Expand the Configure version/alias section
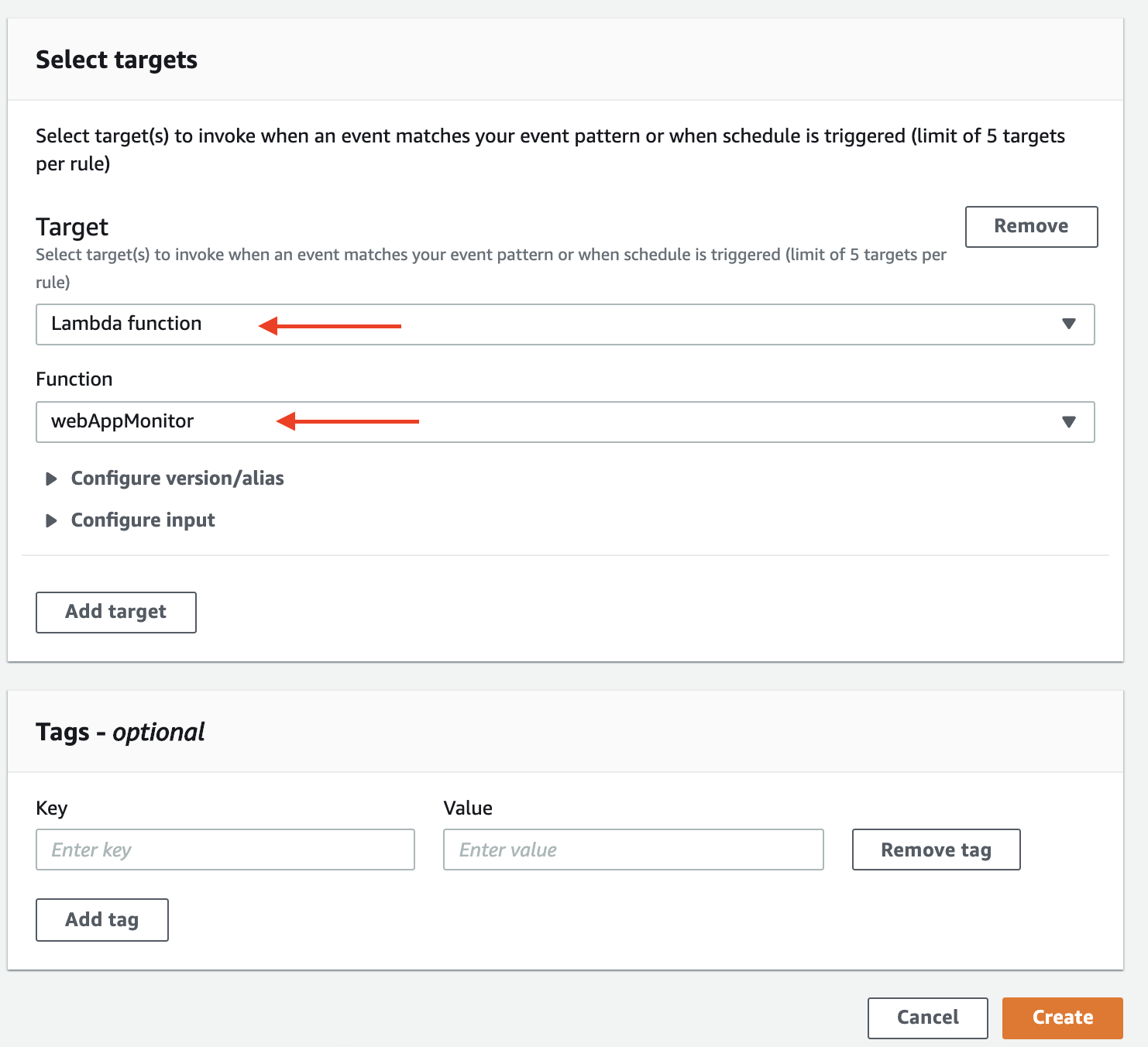1148x1047 pixels. pos(177,479)
